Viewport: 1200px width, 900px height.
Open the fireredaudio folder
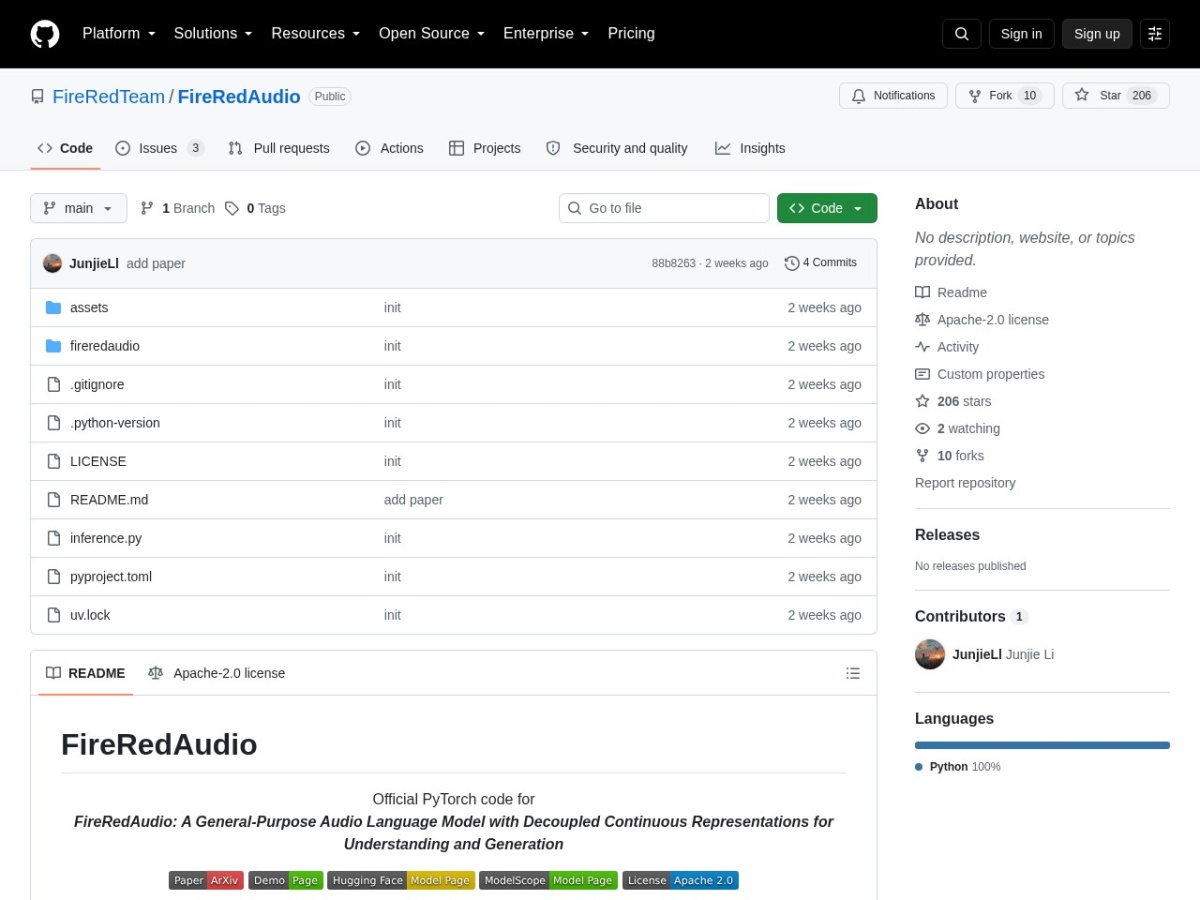[x=105, y=346]
